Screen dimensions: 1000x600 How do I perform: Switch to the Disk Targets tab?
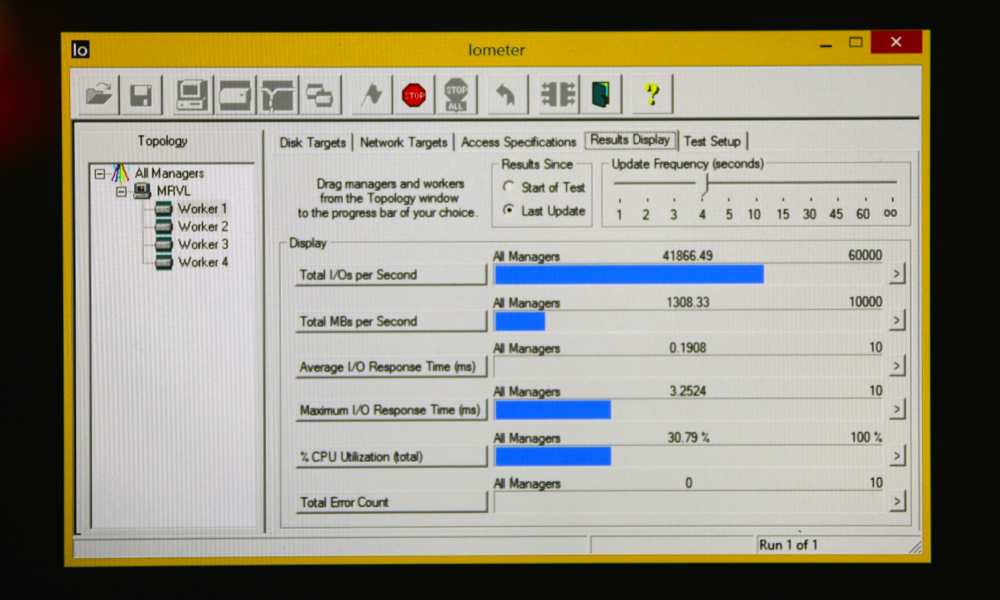(313, 142)
